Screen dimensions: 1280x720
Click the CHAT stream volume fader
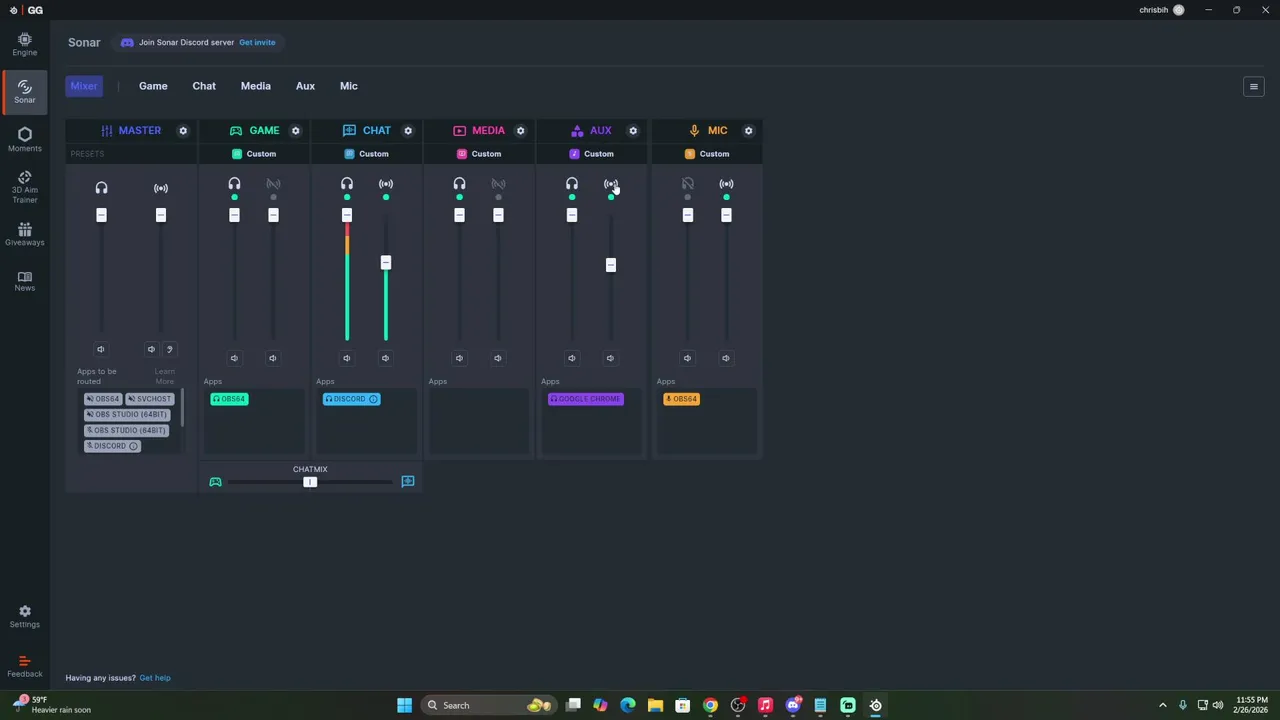386,263
